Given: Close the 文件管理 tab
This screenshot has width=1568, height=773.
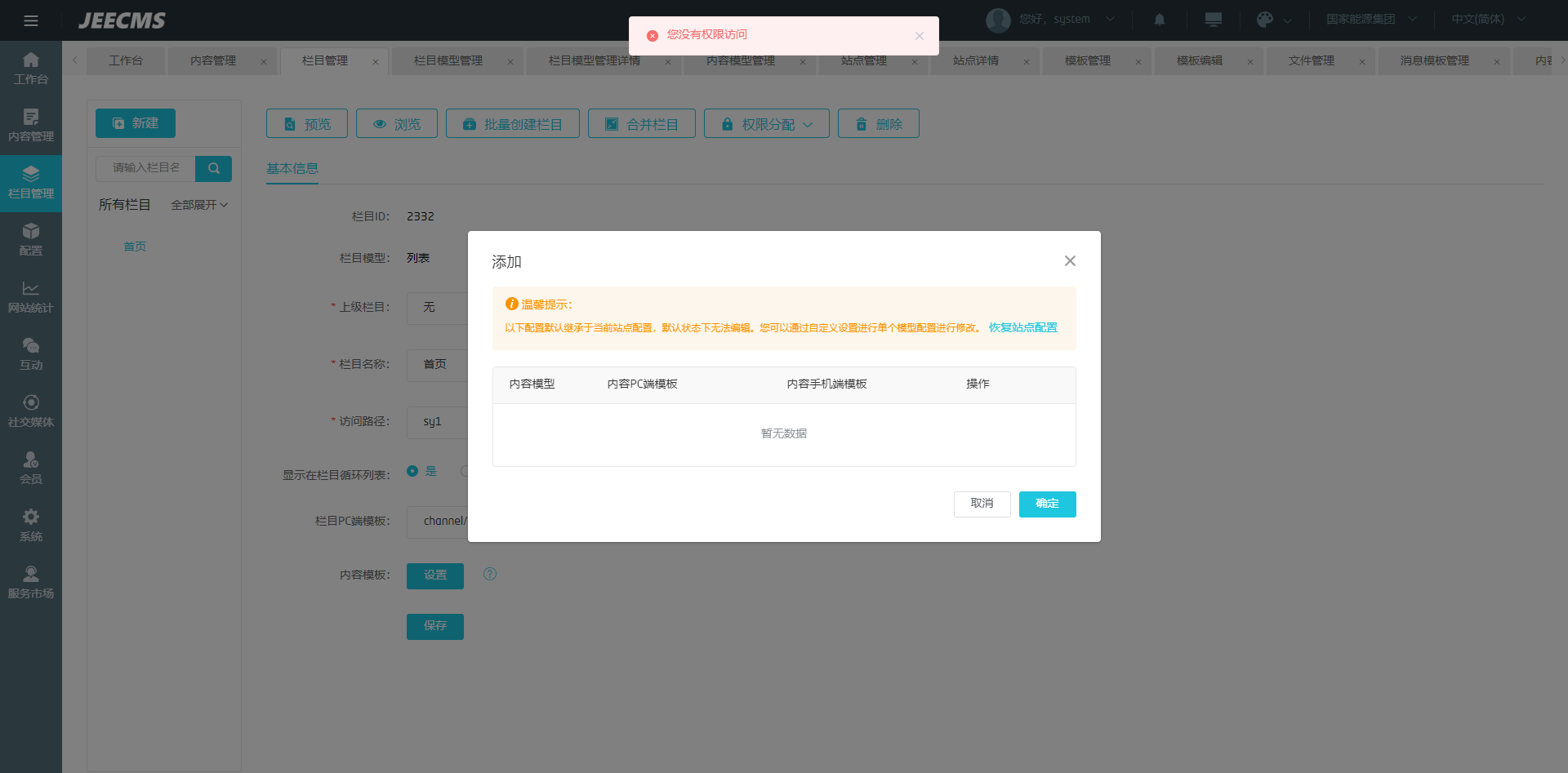Looking at the screenshot, I should pyautogui.click(x=1362, y=62).
